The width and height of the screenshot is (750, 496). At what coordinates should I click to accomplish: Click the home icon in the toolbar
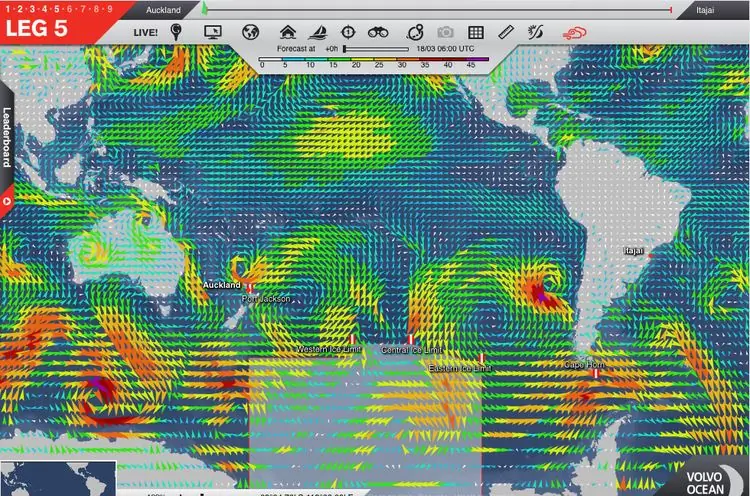(x=287, y=32)
